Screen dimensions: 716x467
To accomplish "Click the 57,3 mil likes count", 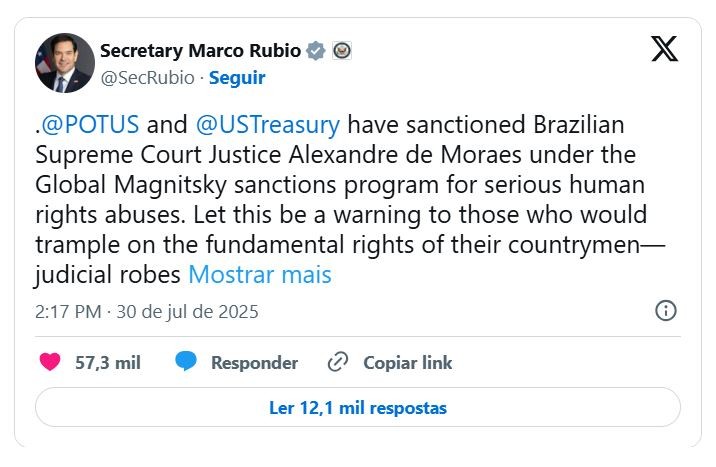I will [108, 362].
